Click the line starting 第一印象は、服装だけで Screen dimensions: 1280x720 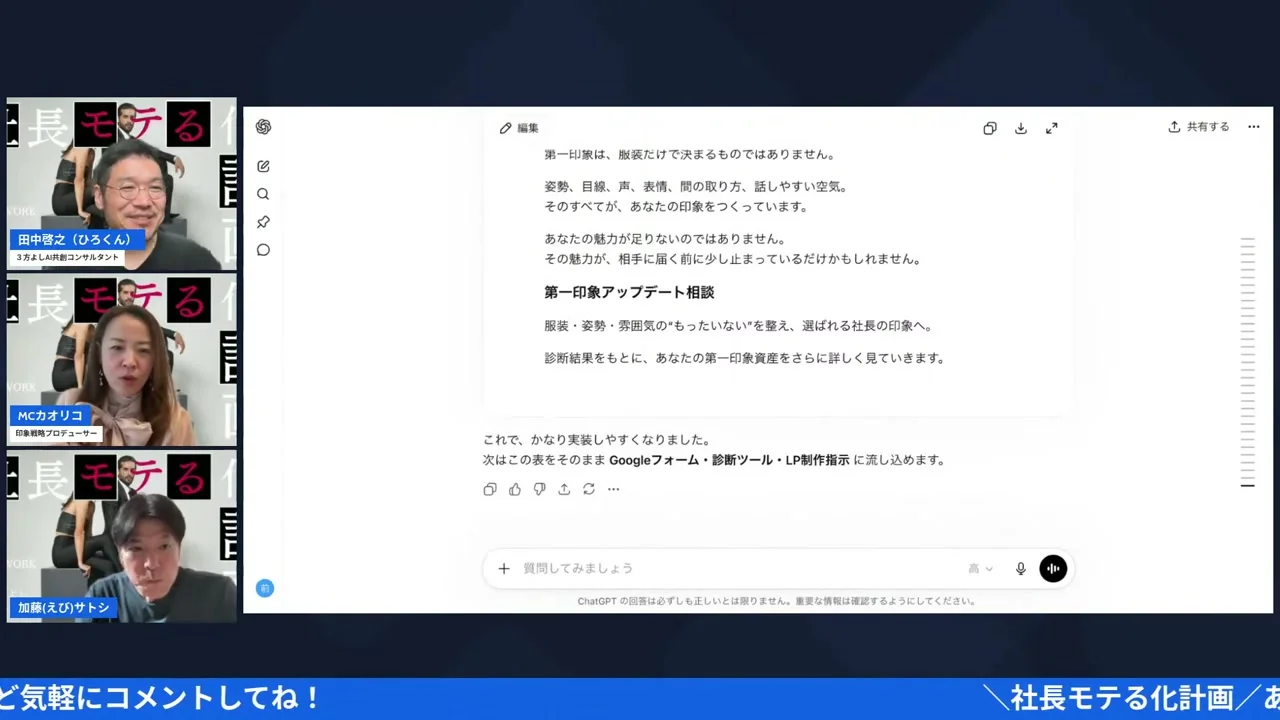pyautogui.click(x=689, y=154)
